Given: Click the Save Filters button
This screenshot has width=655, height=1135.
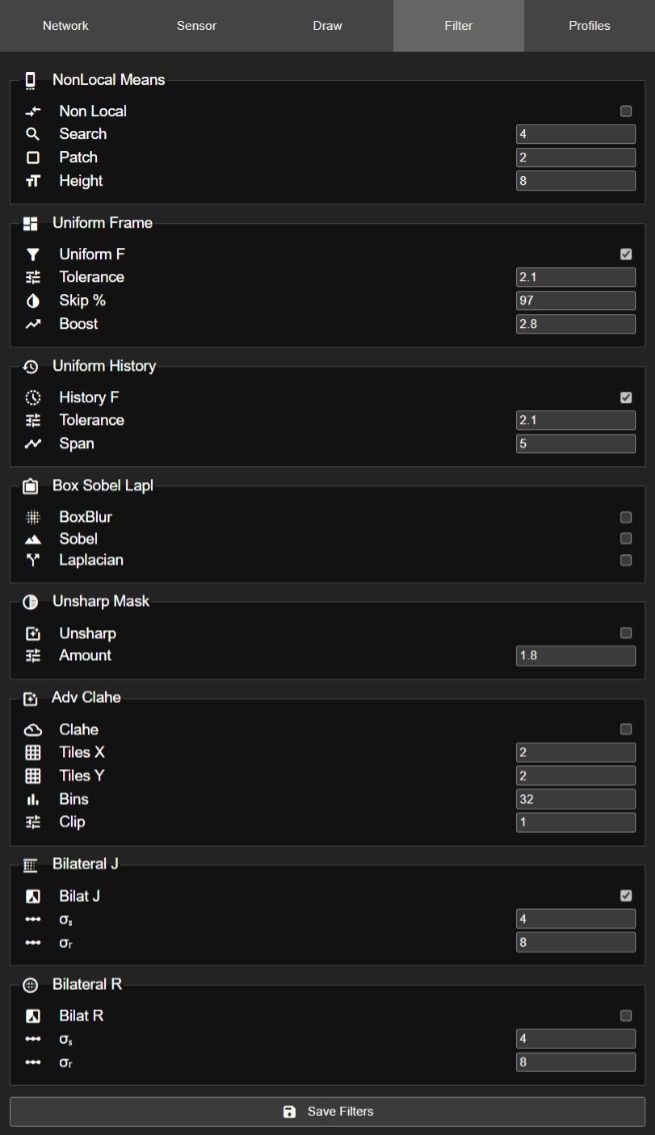Looking at the screenshot, I should 327,1112.
